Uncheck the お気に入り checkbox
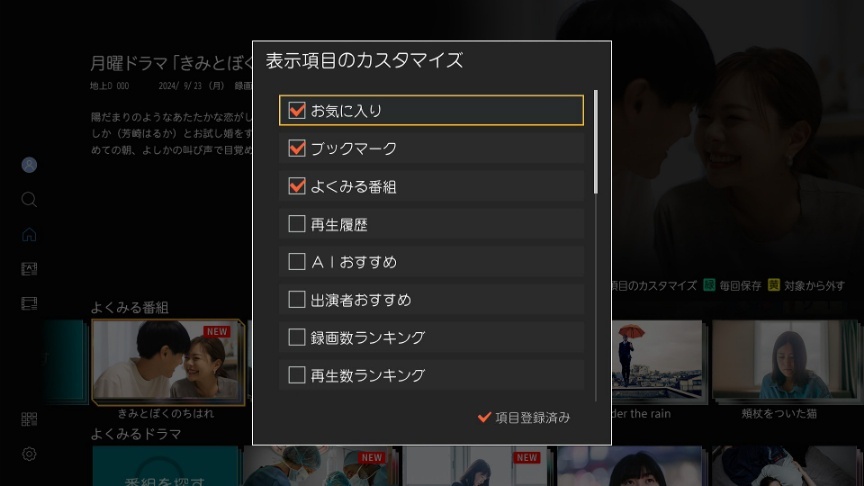864x486 pixels. tap(297, 110)
